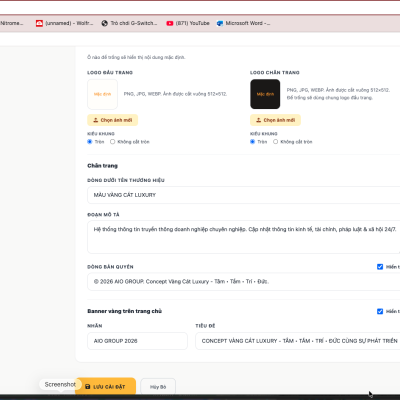Click the header logo preview thumbnail

(x=102, y=94)
